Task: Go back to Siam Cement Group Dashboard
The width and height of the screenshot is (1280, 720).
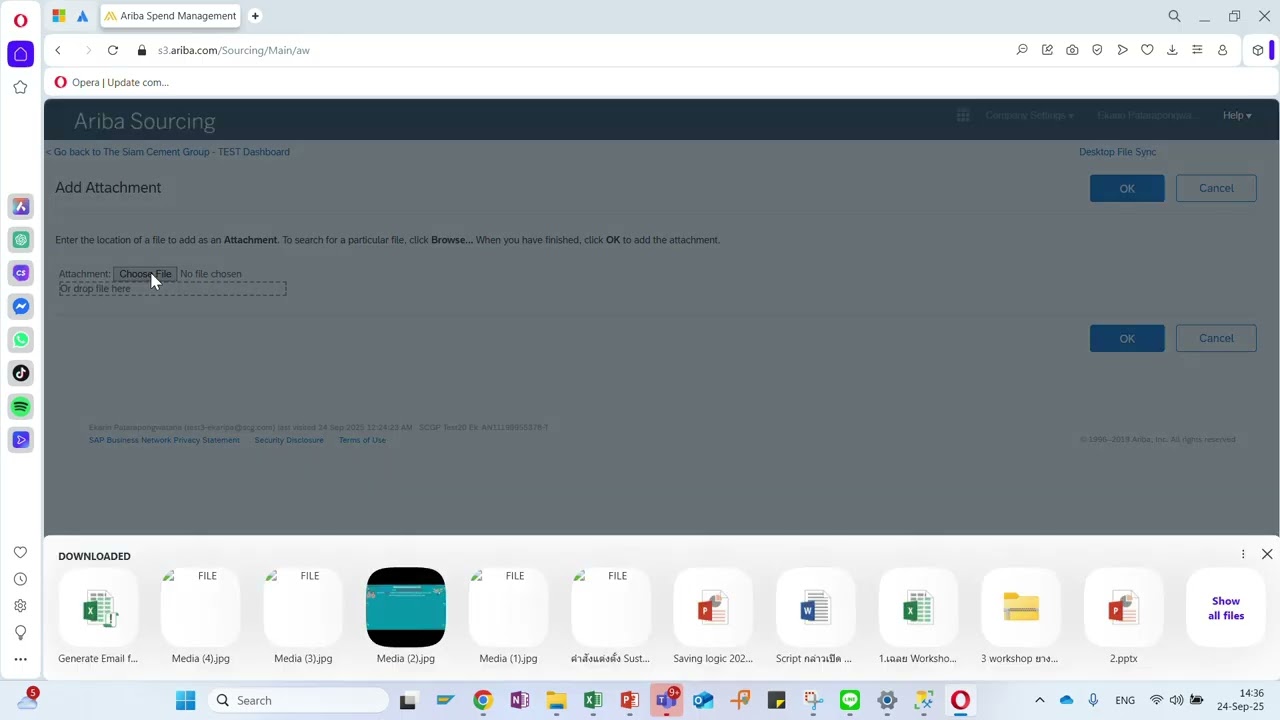Action: (168, 152)
